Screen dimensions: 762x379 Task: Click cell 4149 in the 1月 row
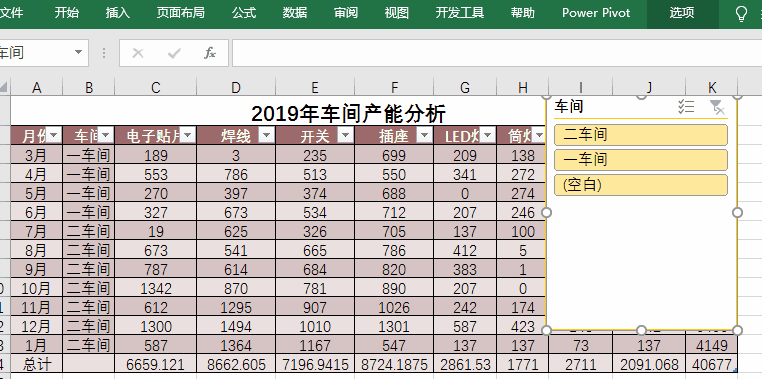point(712,345)
